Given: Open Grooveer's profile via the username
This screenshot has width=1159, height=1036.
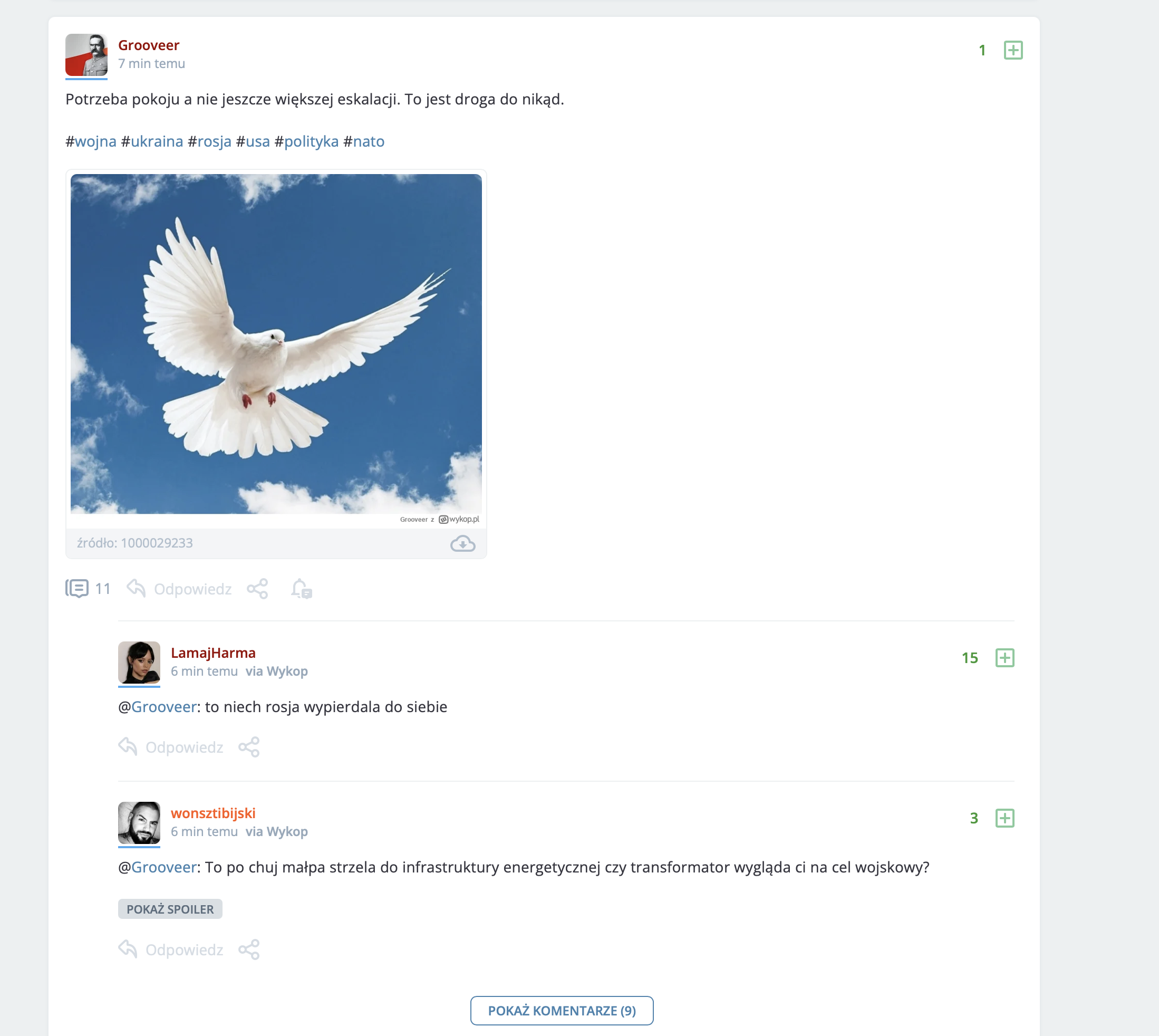Looking at the screenshot, I should pos(149,45).
